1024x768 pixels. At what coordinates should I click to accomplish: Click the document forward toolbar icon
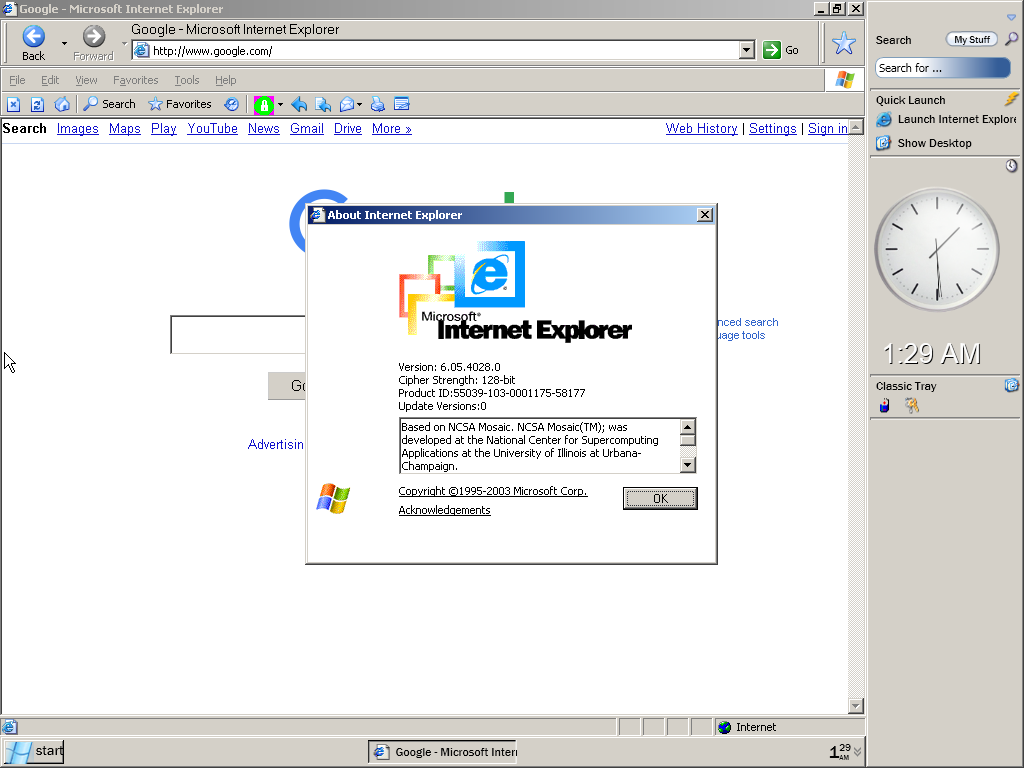tap(323, 104)
